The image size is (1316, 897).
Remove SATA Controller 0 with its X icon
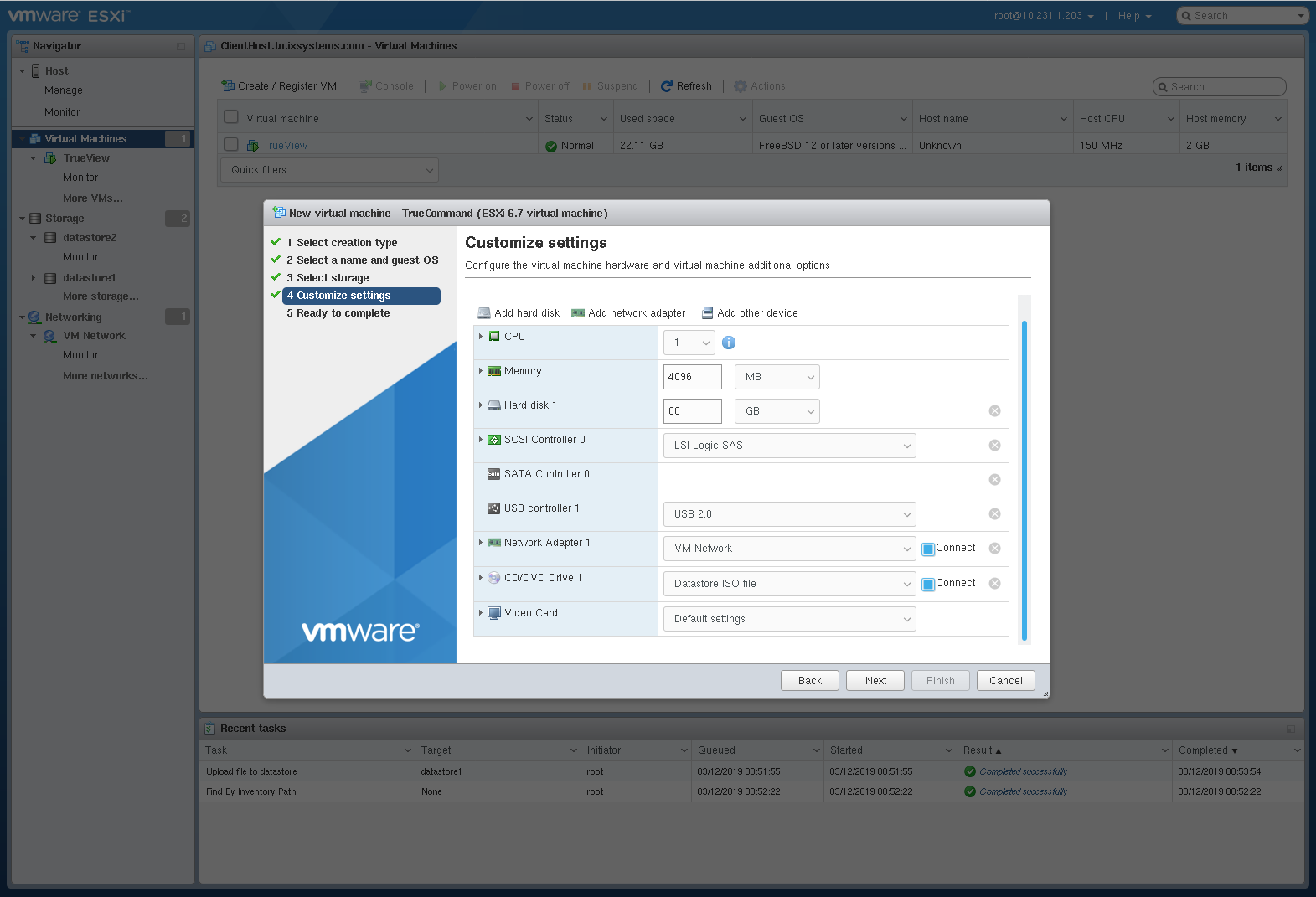point(994,480)
